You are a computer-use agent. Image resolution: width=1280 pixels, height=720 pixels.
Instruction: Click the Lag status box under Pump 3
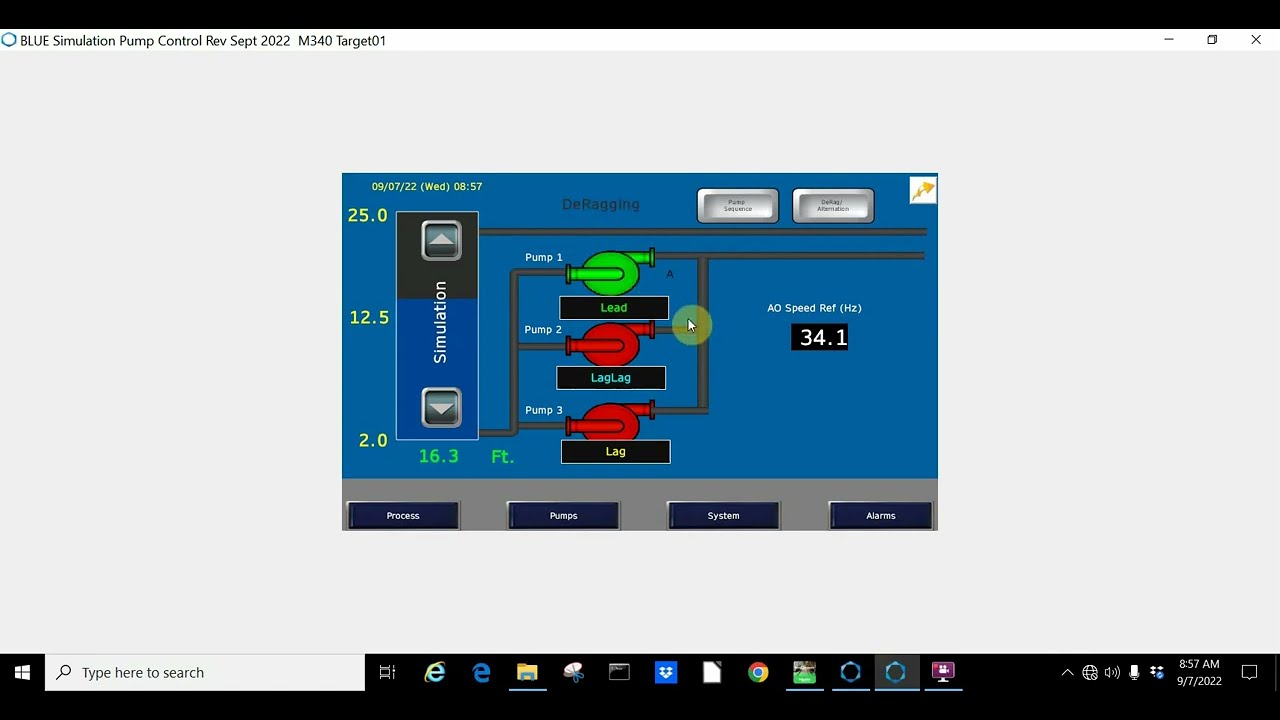pyautogui.click(x=616, y=452)
